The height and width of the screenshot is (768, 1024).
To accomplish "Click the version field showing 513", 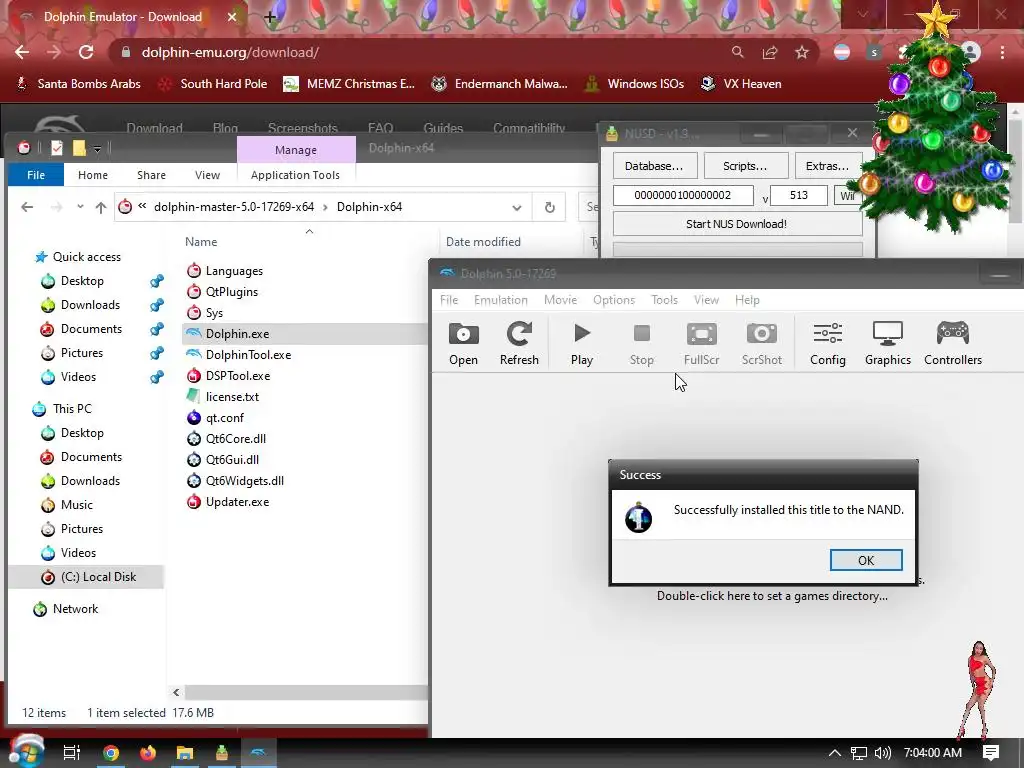I will point(799,195).
